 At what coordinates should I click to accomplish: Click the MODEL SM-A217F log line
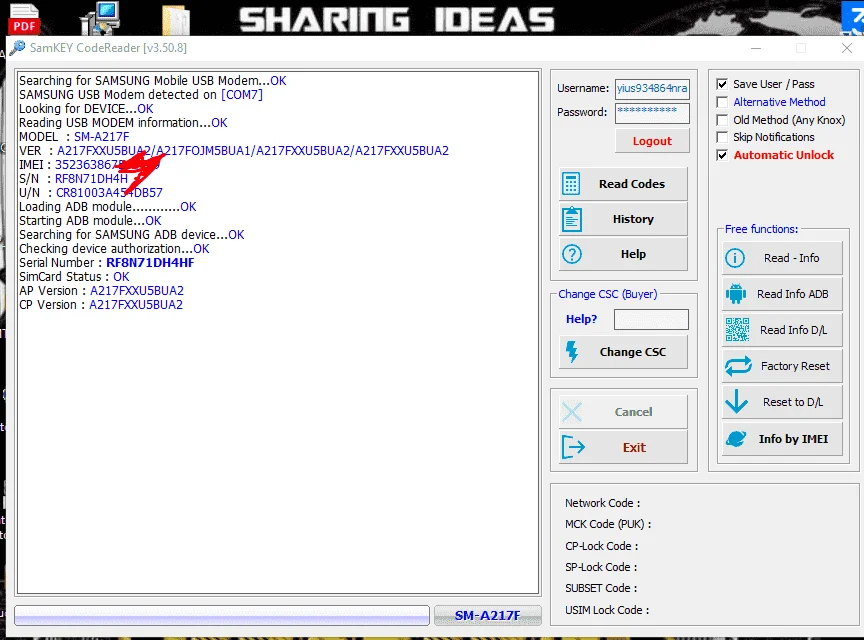74,137
